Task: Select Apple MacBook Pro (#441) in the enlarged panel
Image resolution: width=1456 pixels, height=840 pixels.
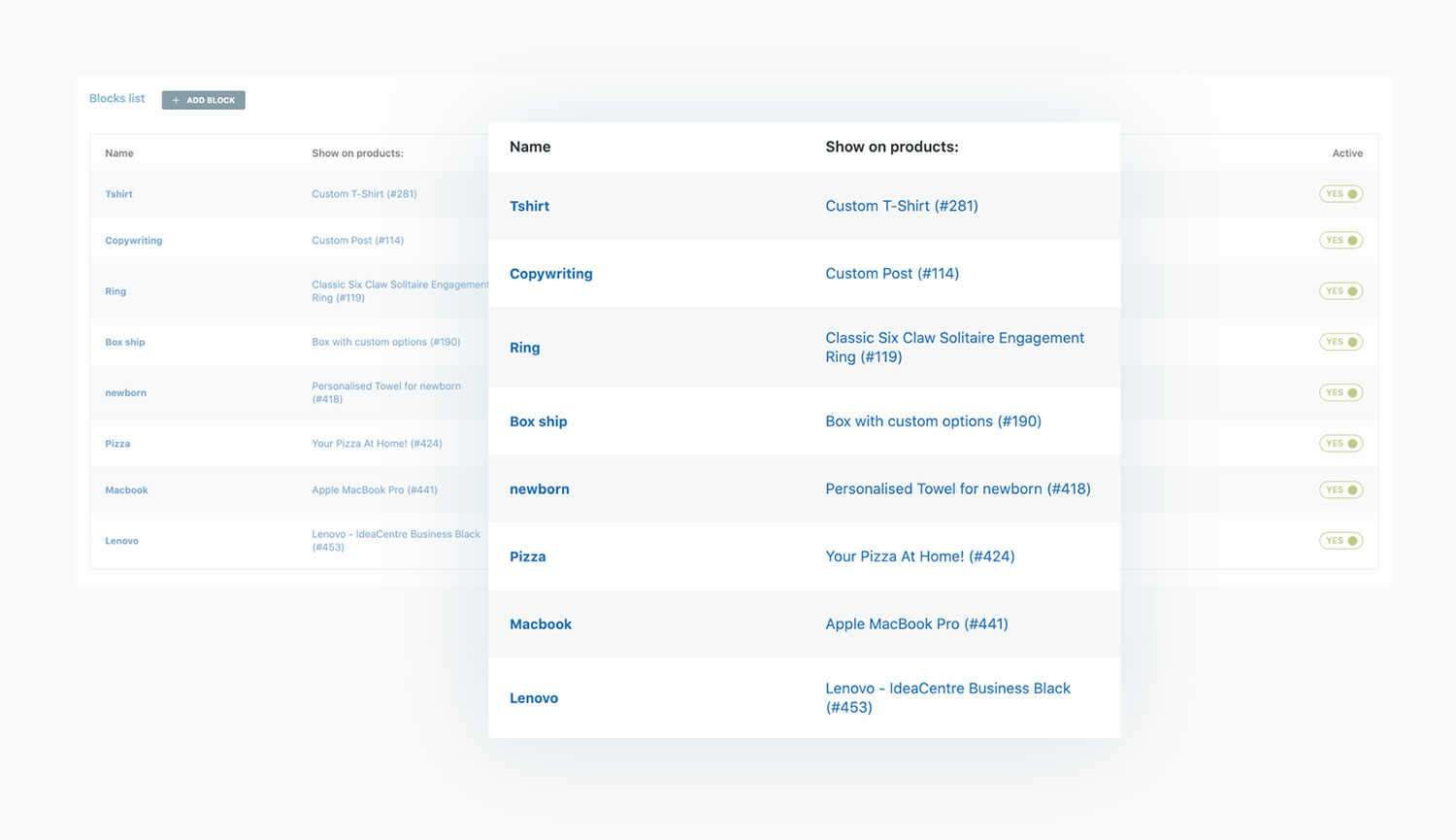Action: pyautogui.click(x=916, y=624)
